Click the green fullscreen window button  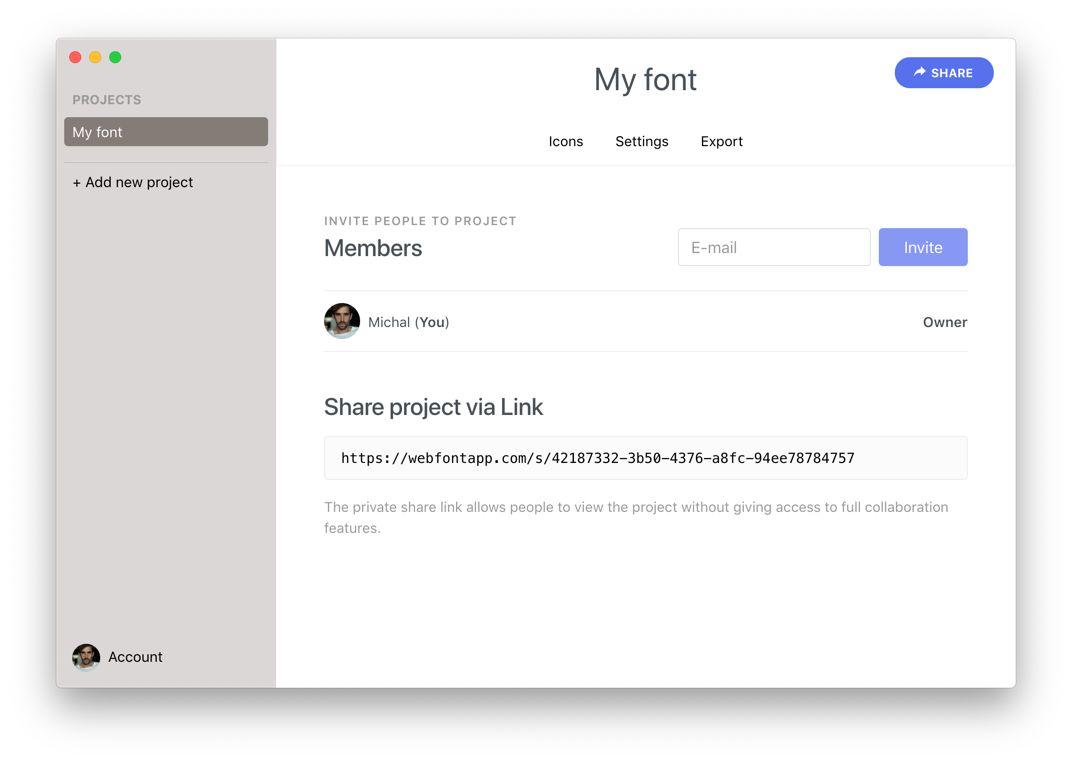(115, 57)
